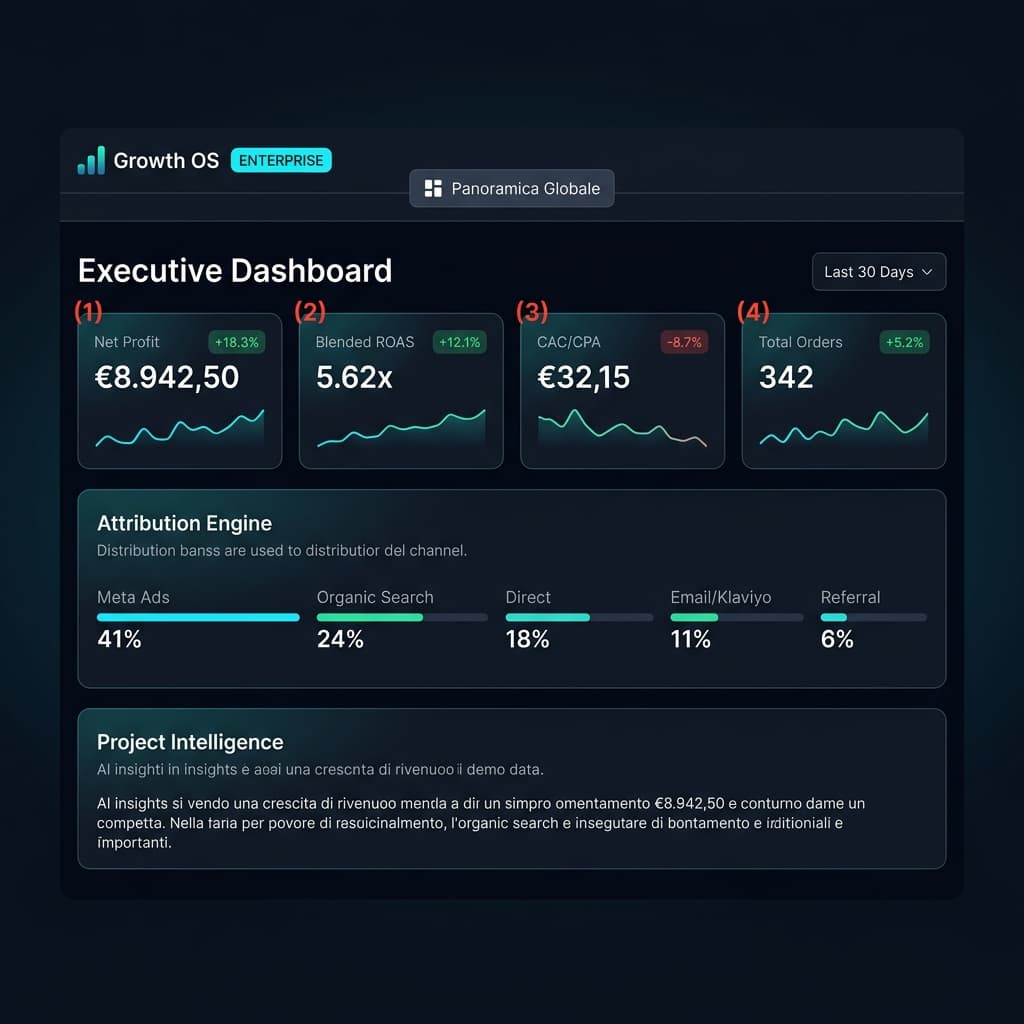Click the 11% attribution value
1024x1024 pixels.
[690, 639]
